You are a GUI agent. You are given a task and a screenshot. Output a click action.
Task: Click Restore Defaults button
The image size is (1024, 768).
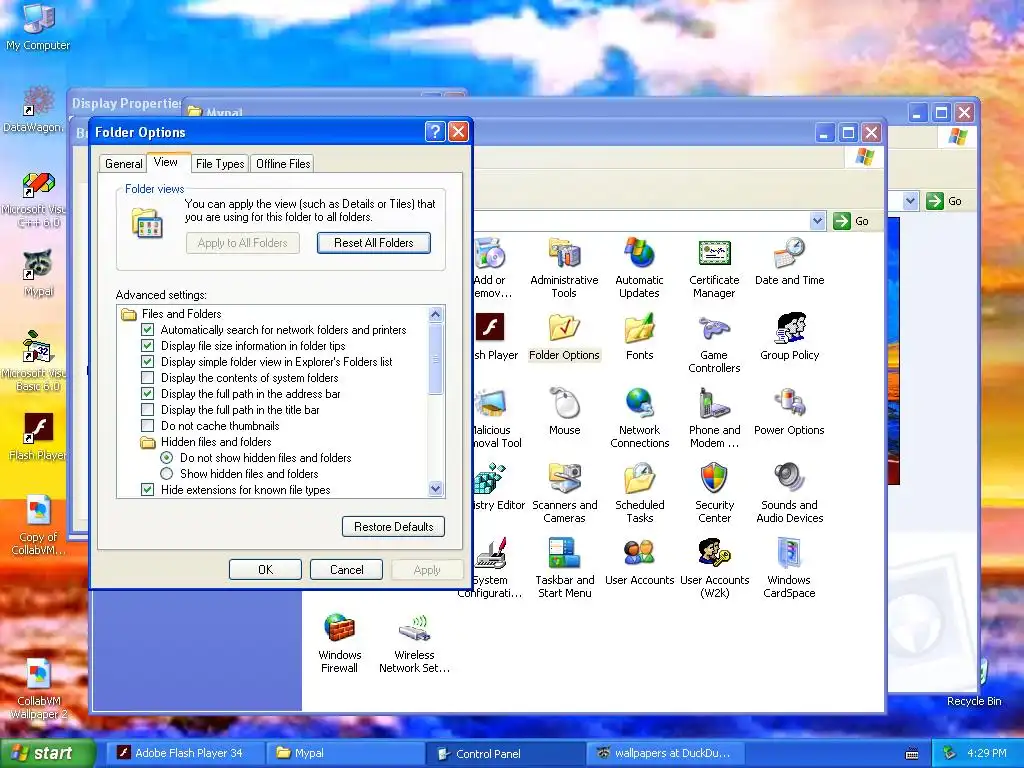[393, 526]
